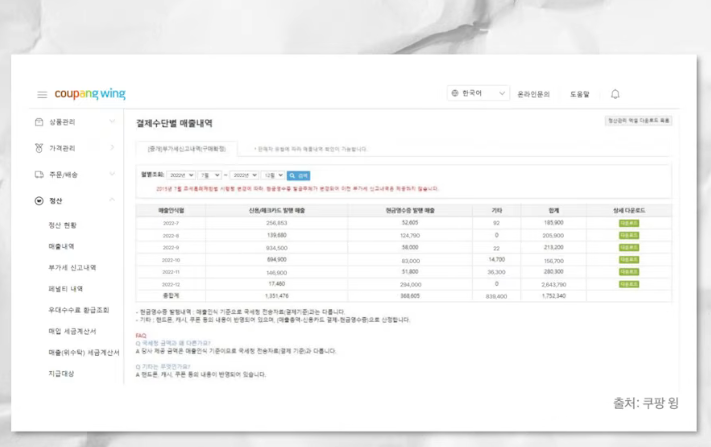Click the 매출인식월 column header
This screenshot has height=447, width=711.
point(171,210)
